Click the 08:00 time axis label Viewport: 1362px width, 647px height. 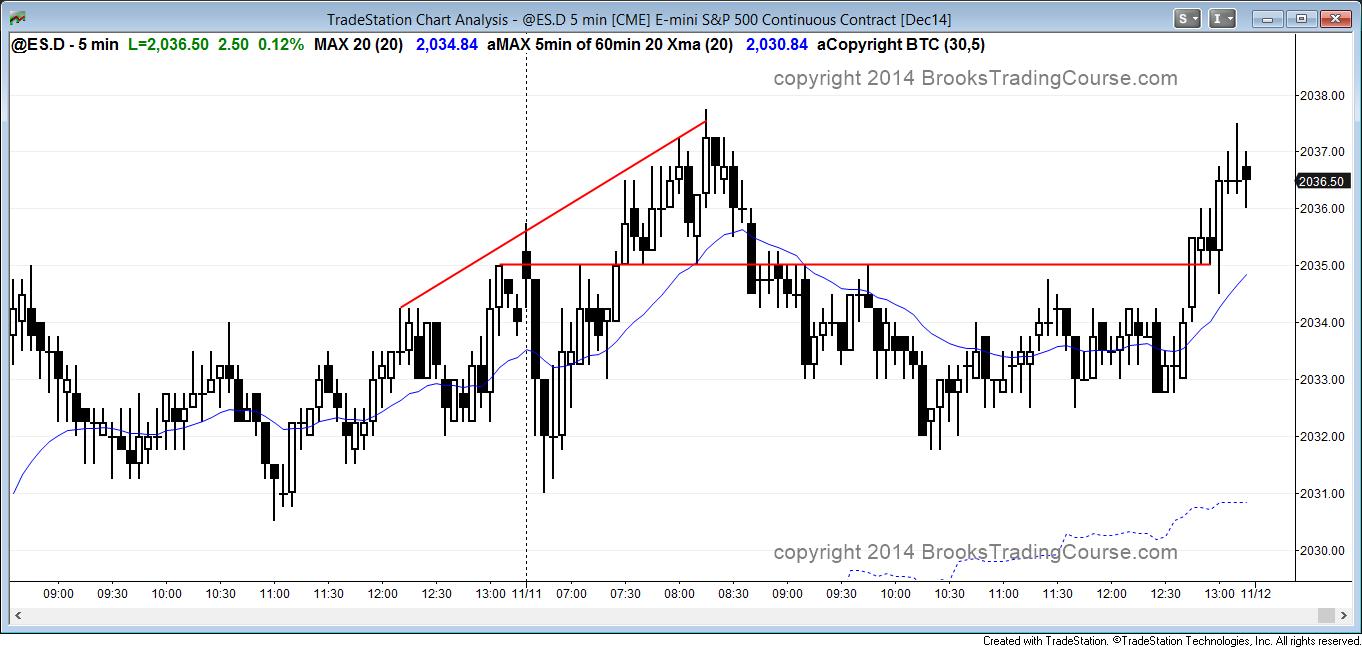pos(679,594)
